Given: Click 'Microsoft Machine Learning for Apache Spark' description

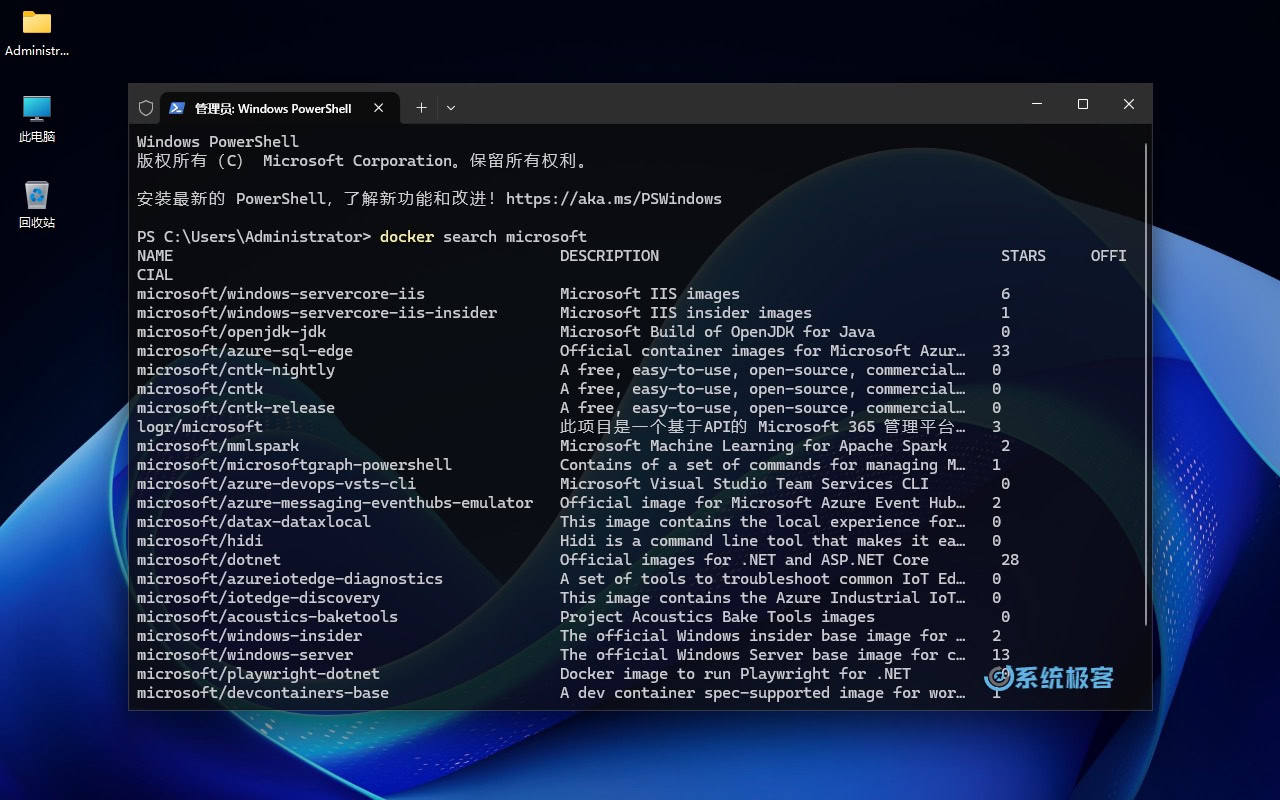Looking at the screenshot, I should tap(753, 446).
